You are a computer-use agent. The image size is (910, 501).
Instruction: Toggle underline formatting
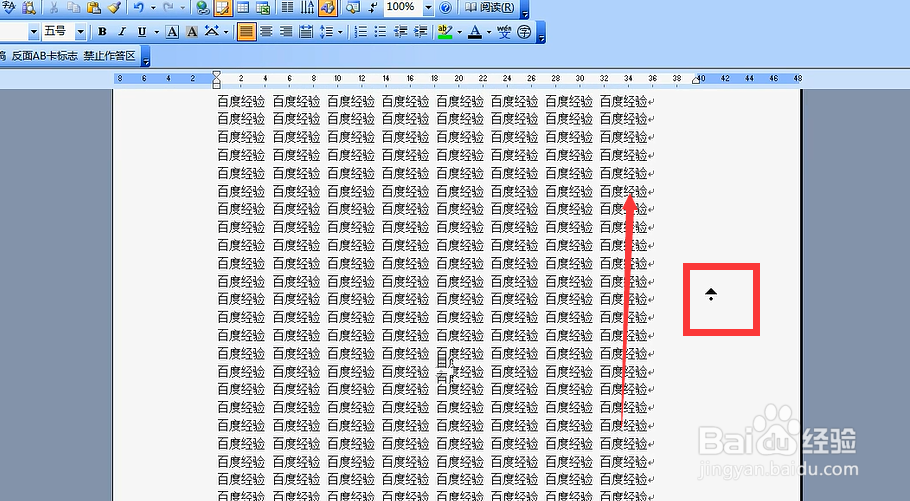pyautogui.click(x=141, y=32)
